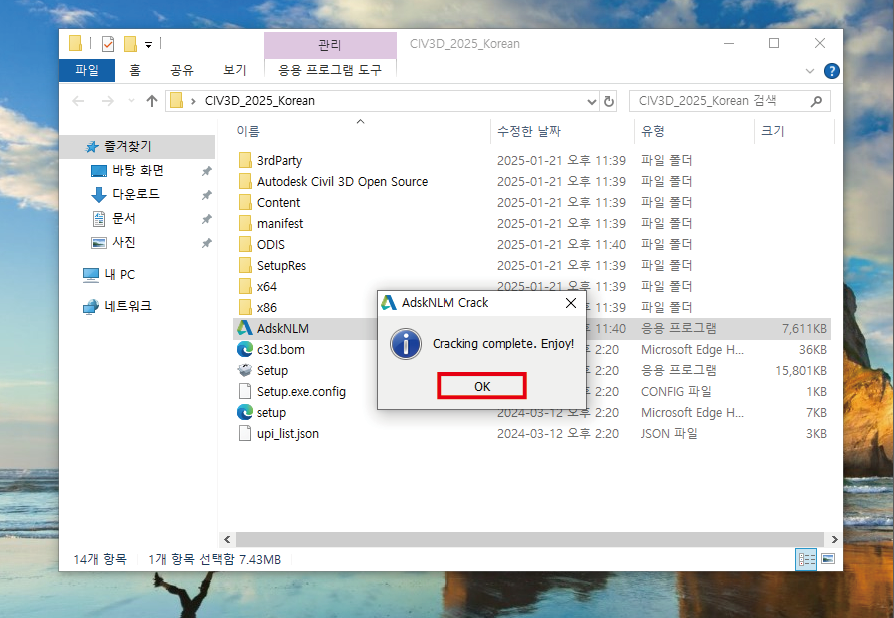Click the horizontal scrollbar track
This screenshot has width=894, height=618.
(530, 539)
